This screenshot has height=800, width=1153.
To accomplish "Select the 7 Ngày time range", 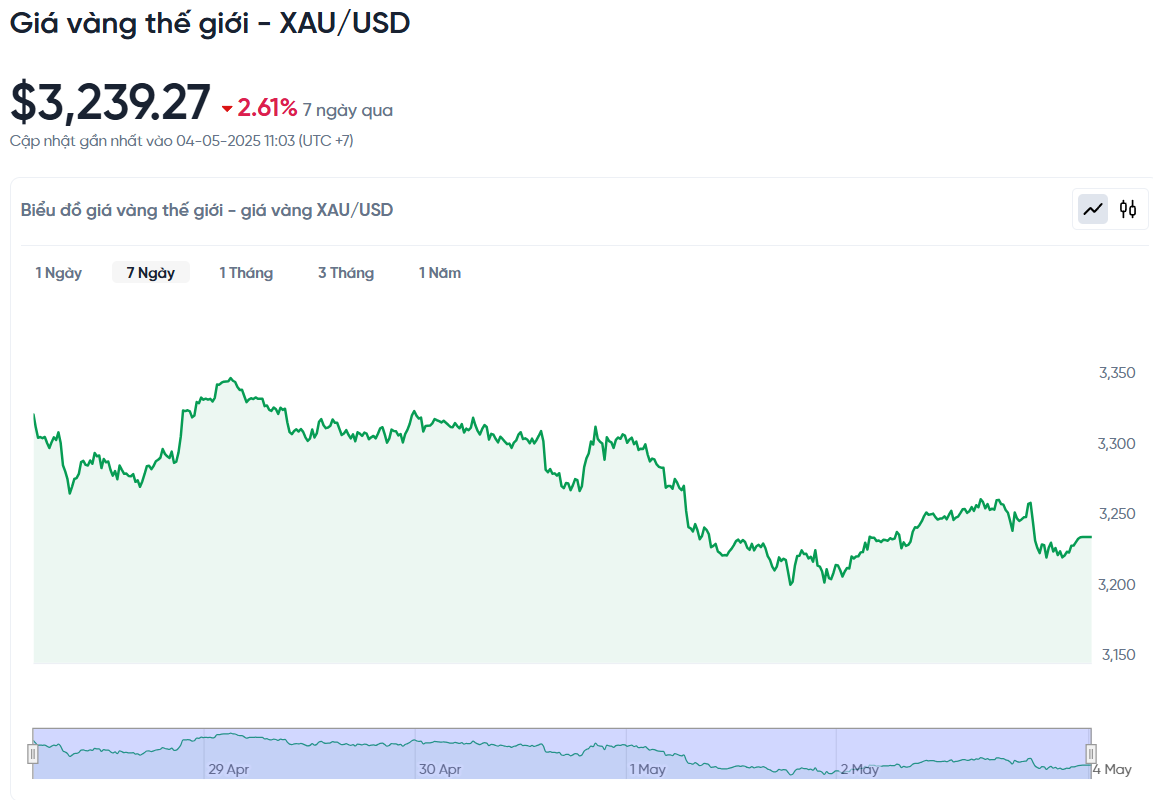I will point(151,273).
